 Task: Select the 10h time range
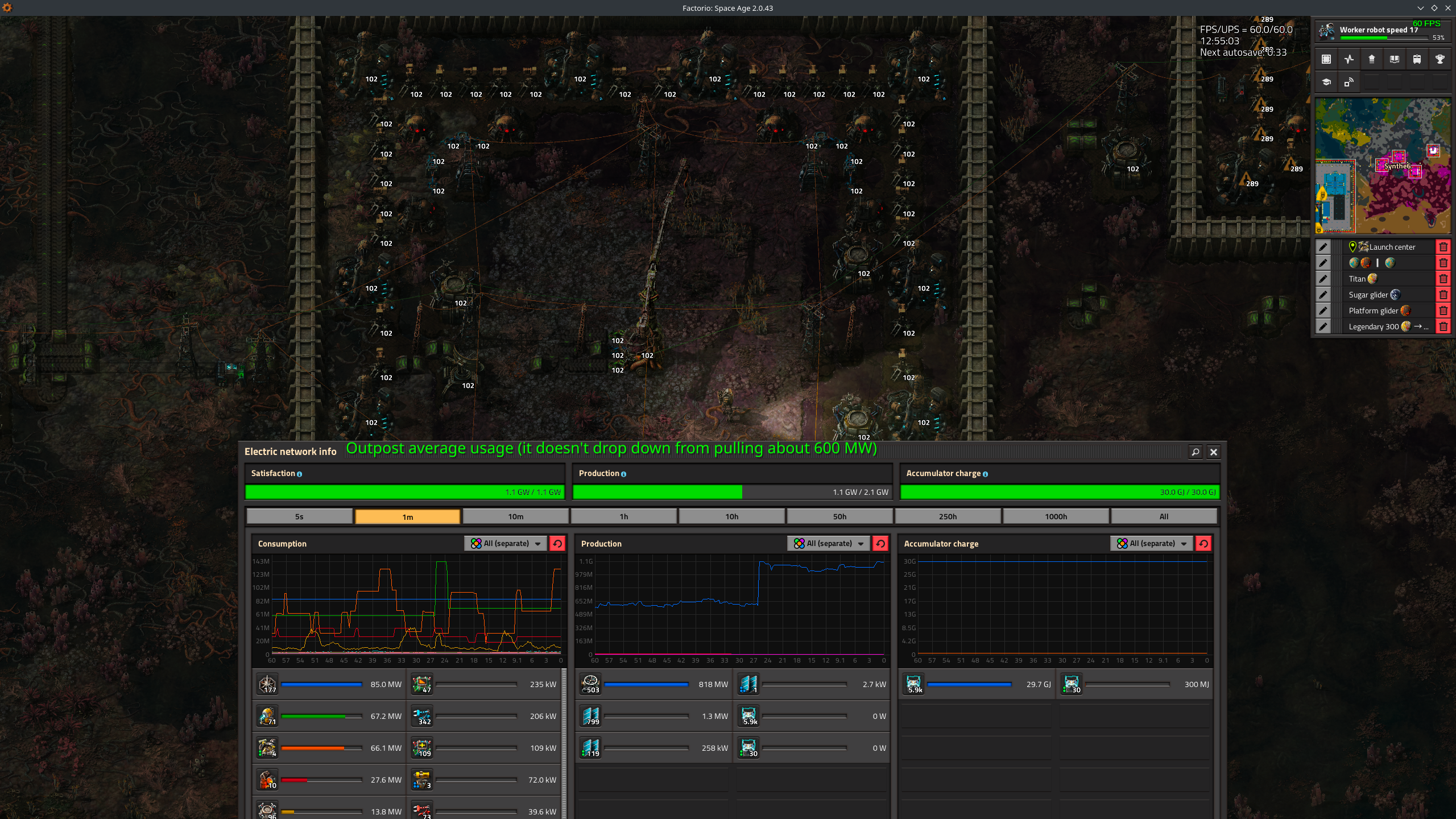click(731, 516)
